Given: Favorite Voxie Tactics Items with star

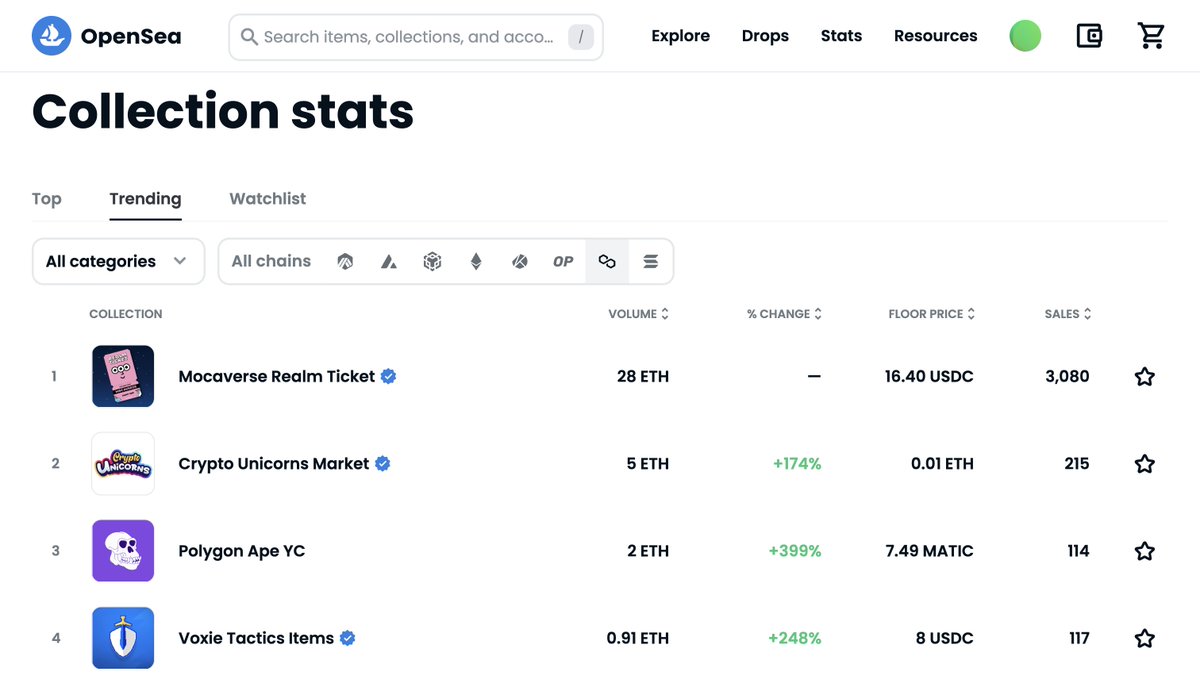Looking at the screenshot, I should 1145,638.
